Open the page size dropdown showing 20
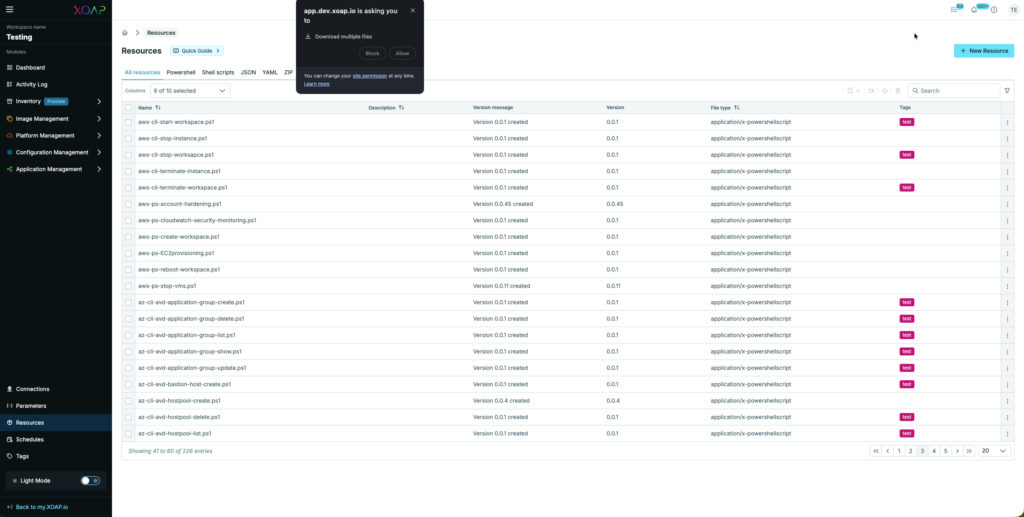Image resolution: width=1024 pixels, height=517 pixels. coord(994,451)
